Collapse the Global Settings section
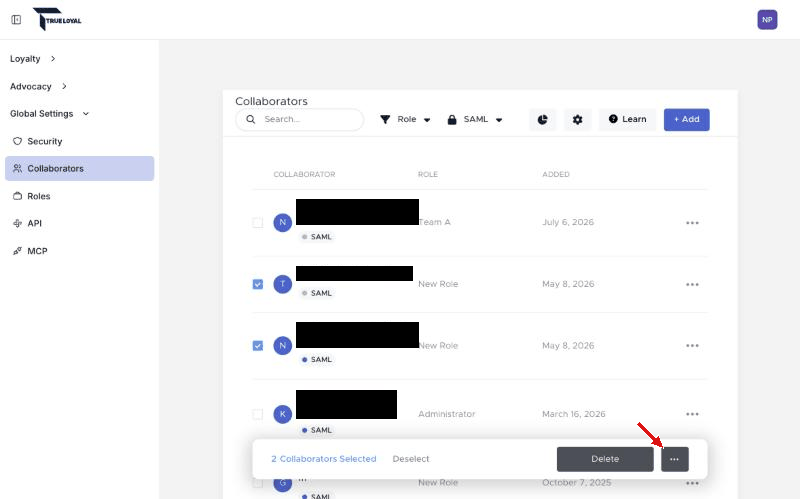800x499 pixels. (49, 114)
